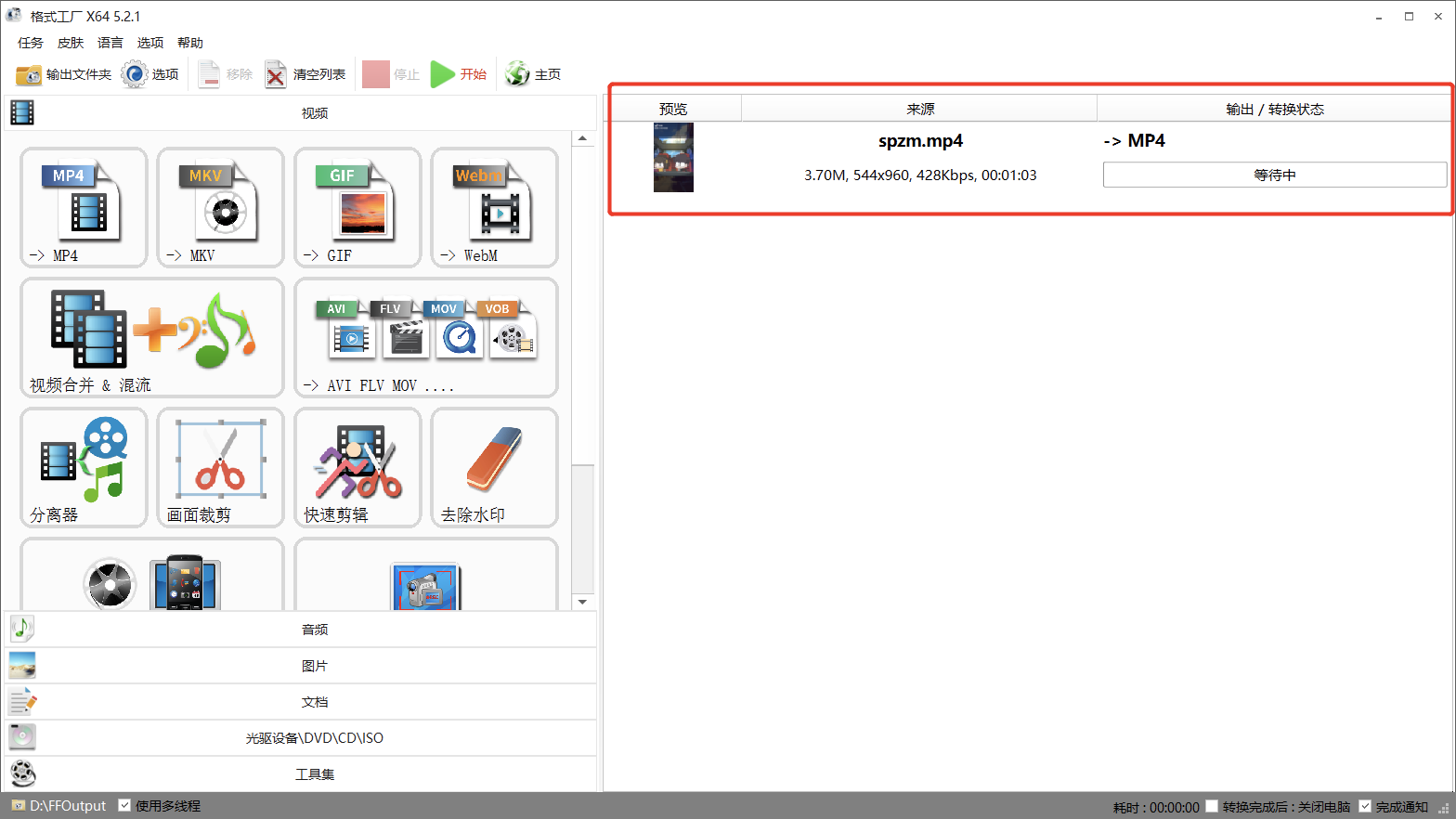
Task: Choose the MKV conversion icon
Action: [220, 207]
